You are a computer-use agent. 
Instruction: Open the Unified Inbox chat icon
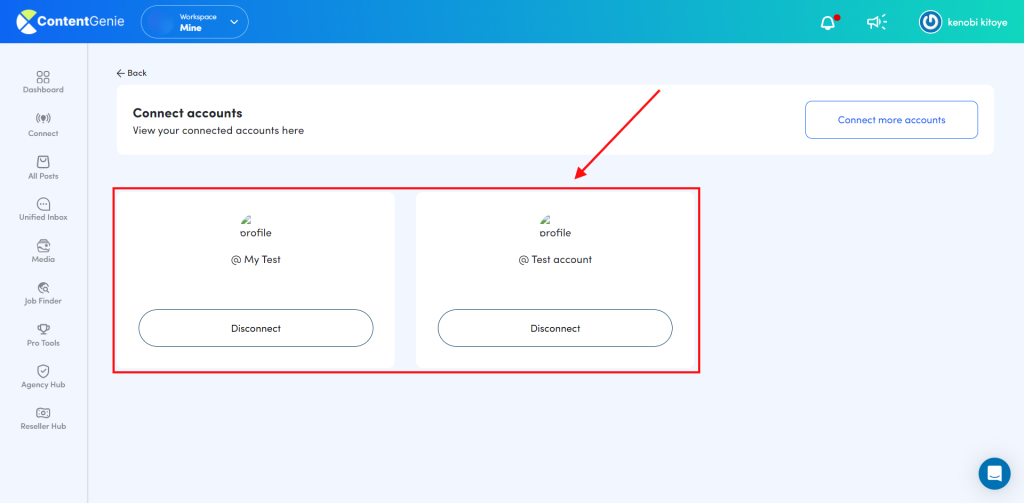click(43, 204)
